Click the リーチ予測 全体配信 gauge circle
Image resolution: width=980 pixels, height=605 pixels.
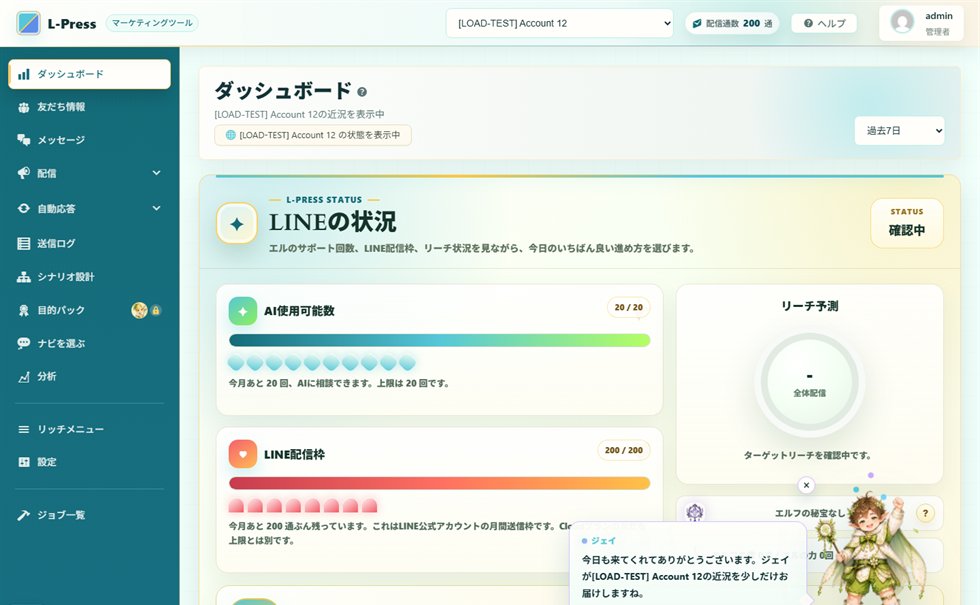pos(809,382)
